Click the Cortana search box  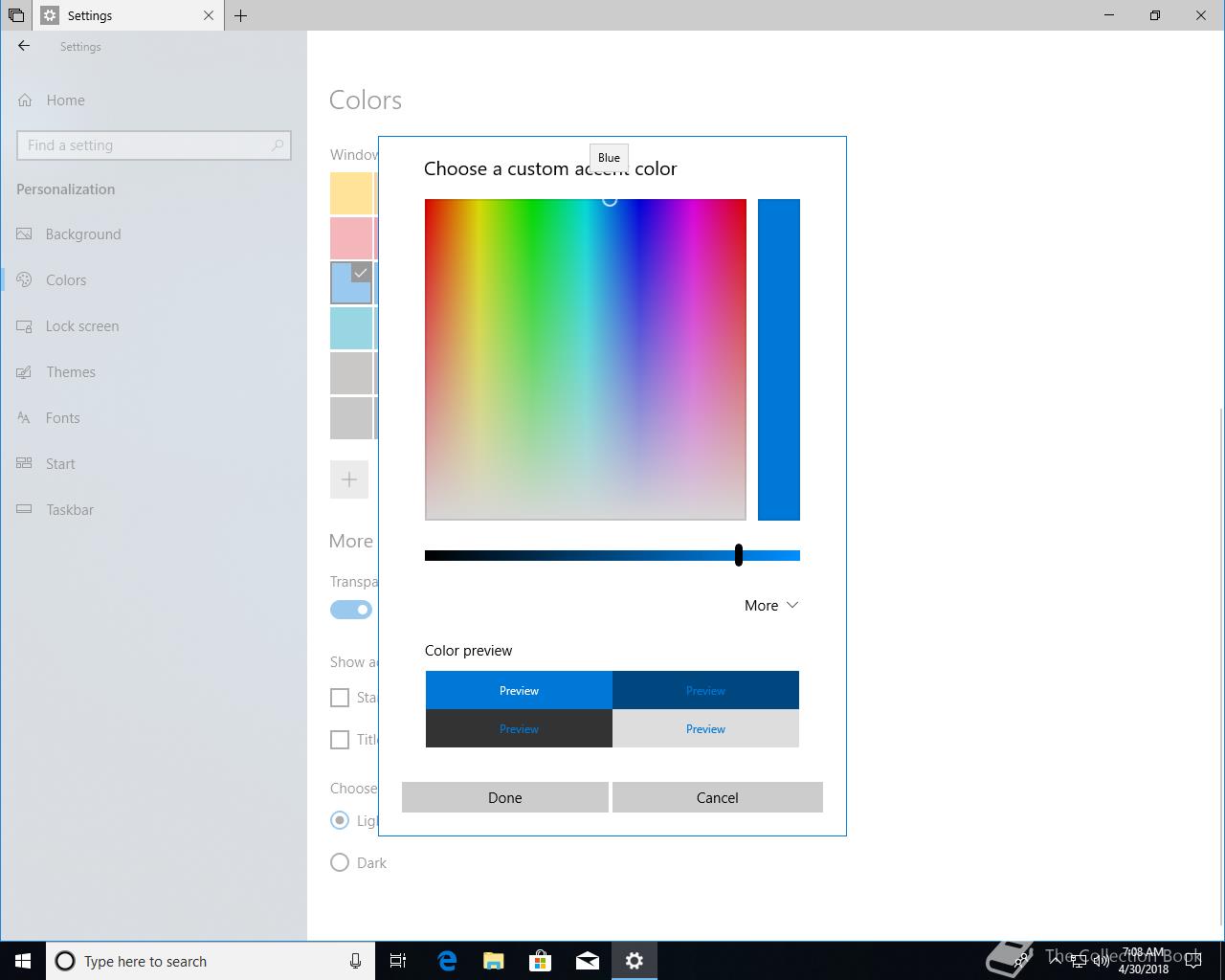pos(209,961)
